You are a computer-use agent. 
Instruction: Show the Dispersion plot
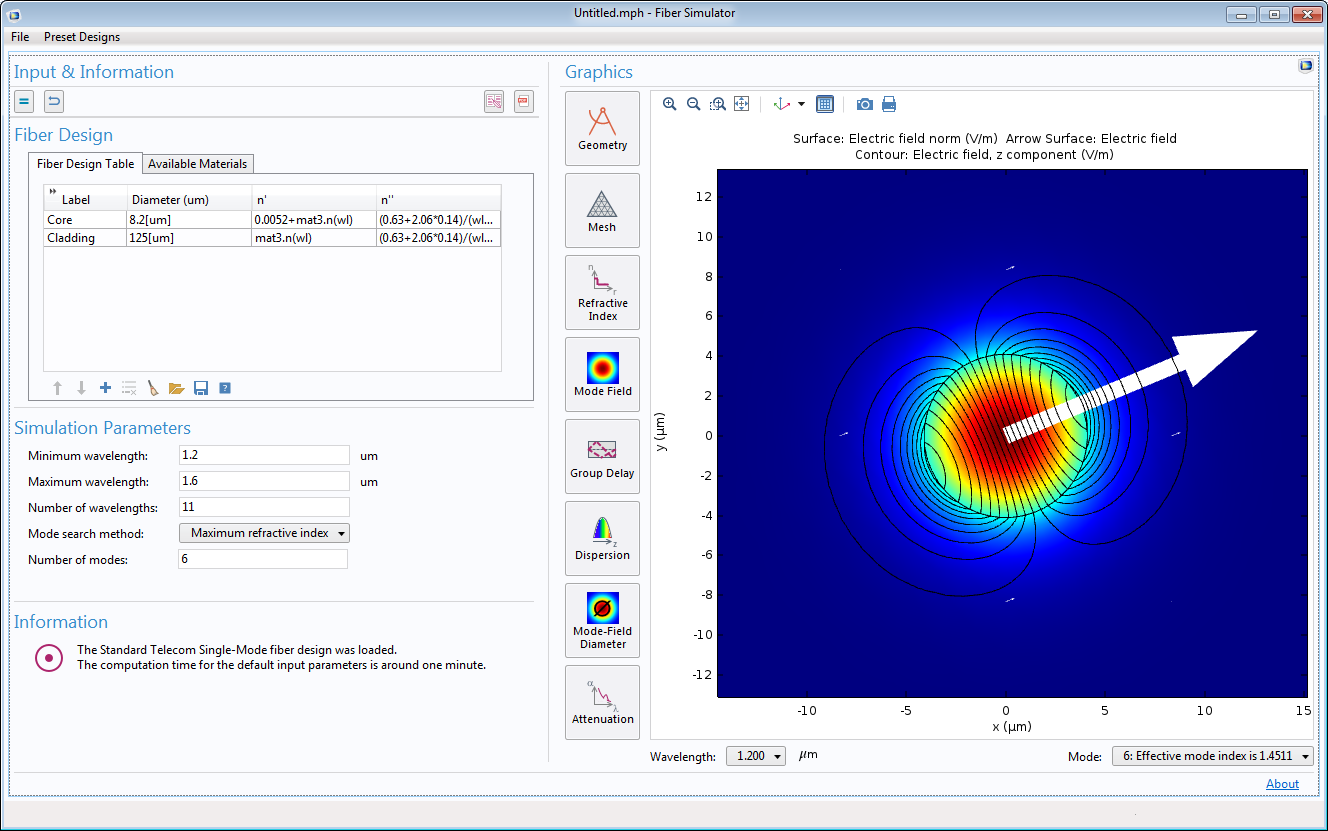[602, 538]
